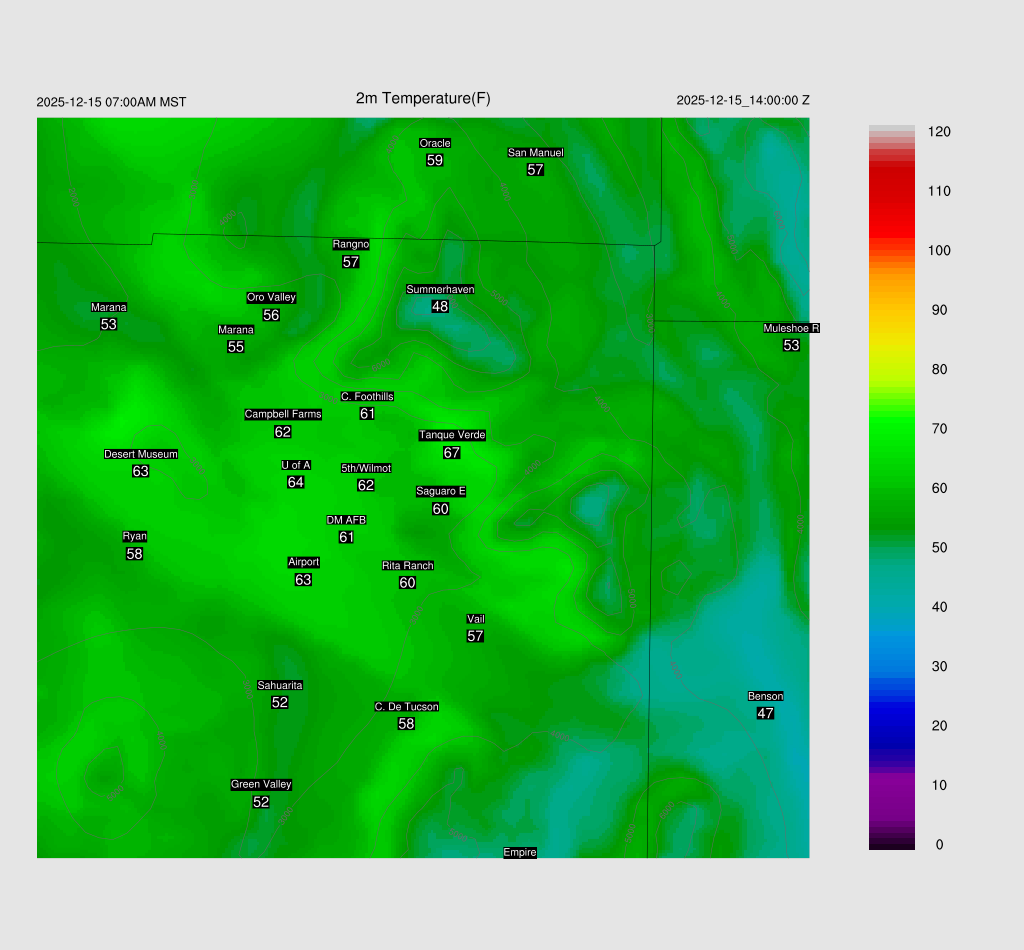Viewport: 1024px width, 950px height.
Task: Click the Sahuarita station label
Action: 280,685
